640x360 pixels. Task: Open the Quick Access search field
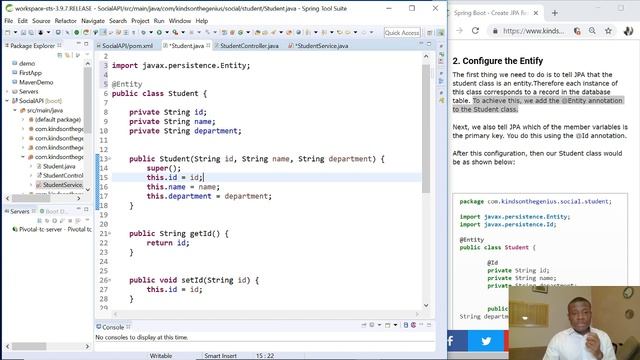(402, 33)
